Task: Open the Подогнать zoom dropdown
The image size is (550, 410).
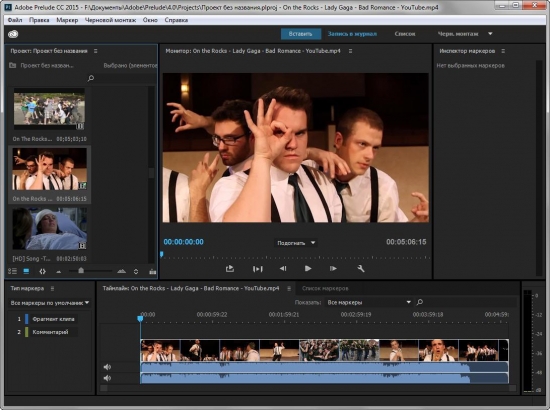Action: (296, 243)
